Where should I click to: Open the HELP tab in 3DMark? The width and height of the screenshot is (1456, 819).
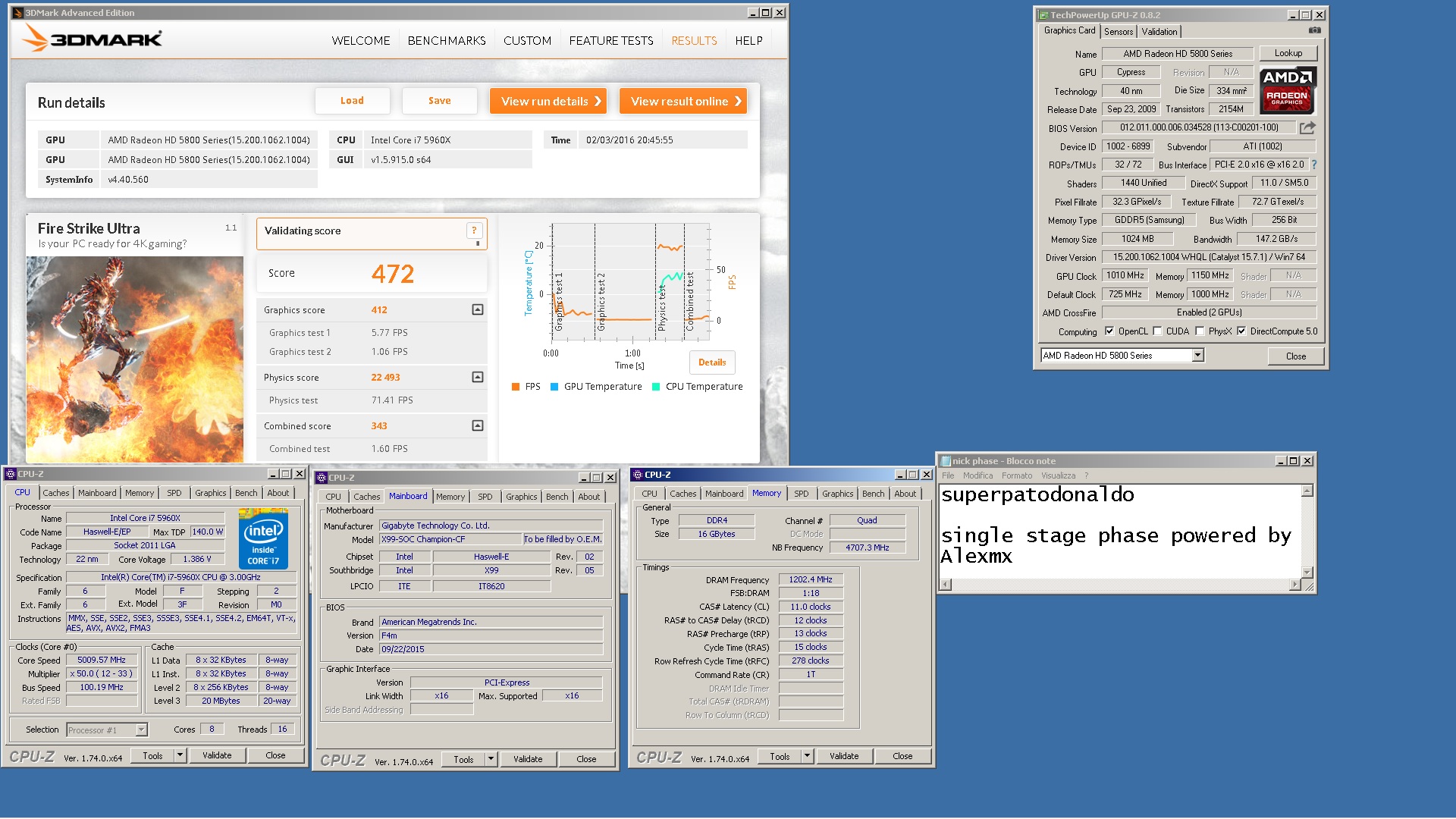(x=748, y=41)
